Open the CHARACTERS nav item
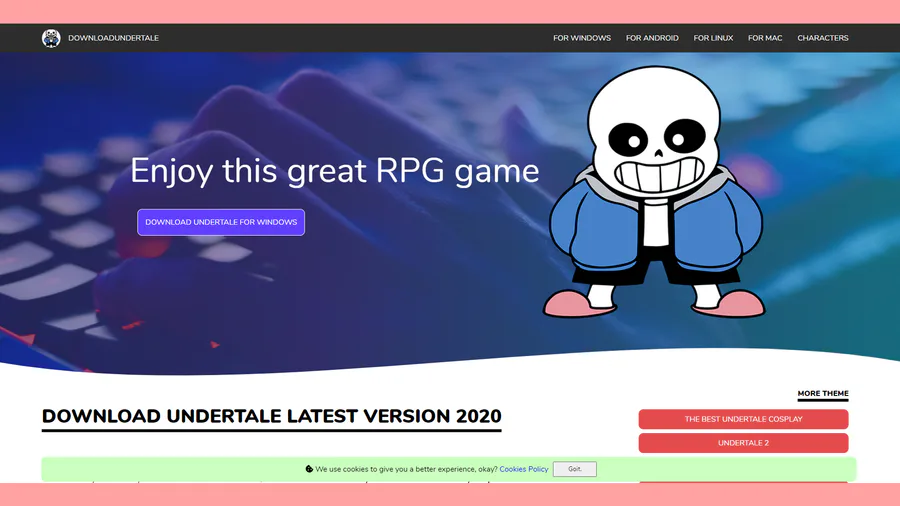Viewport: 900px width, 506px height. [x=823, y=38]
